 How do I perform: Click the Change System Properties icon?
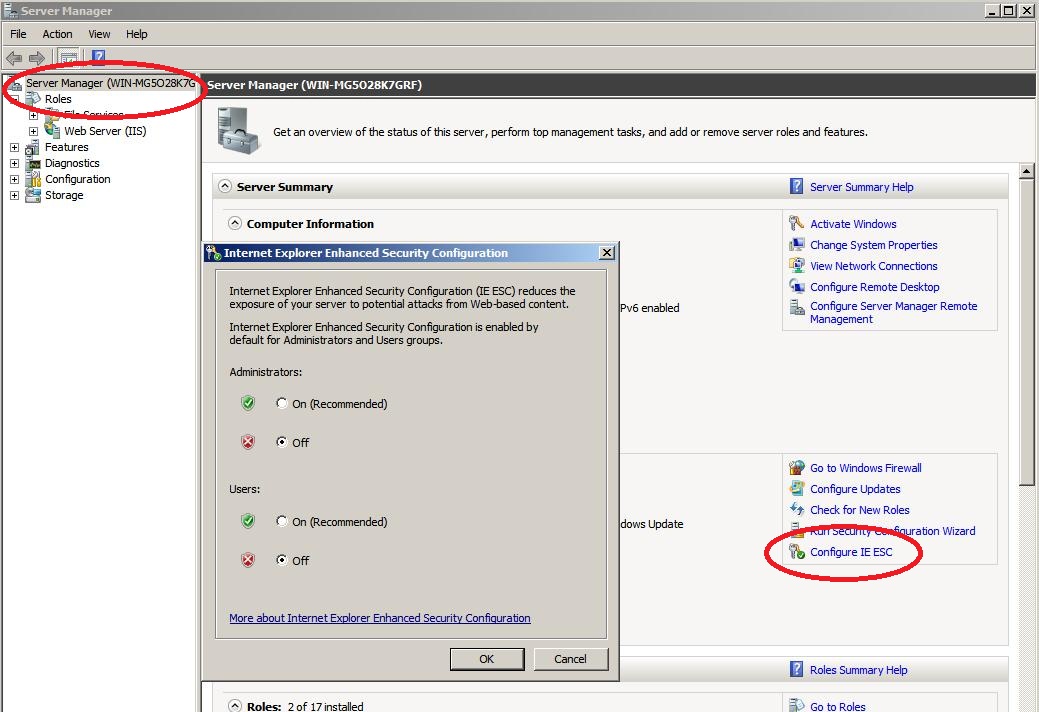(796, 244)
